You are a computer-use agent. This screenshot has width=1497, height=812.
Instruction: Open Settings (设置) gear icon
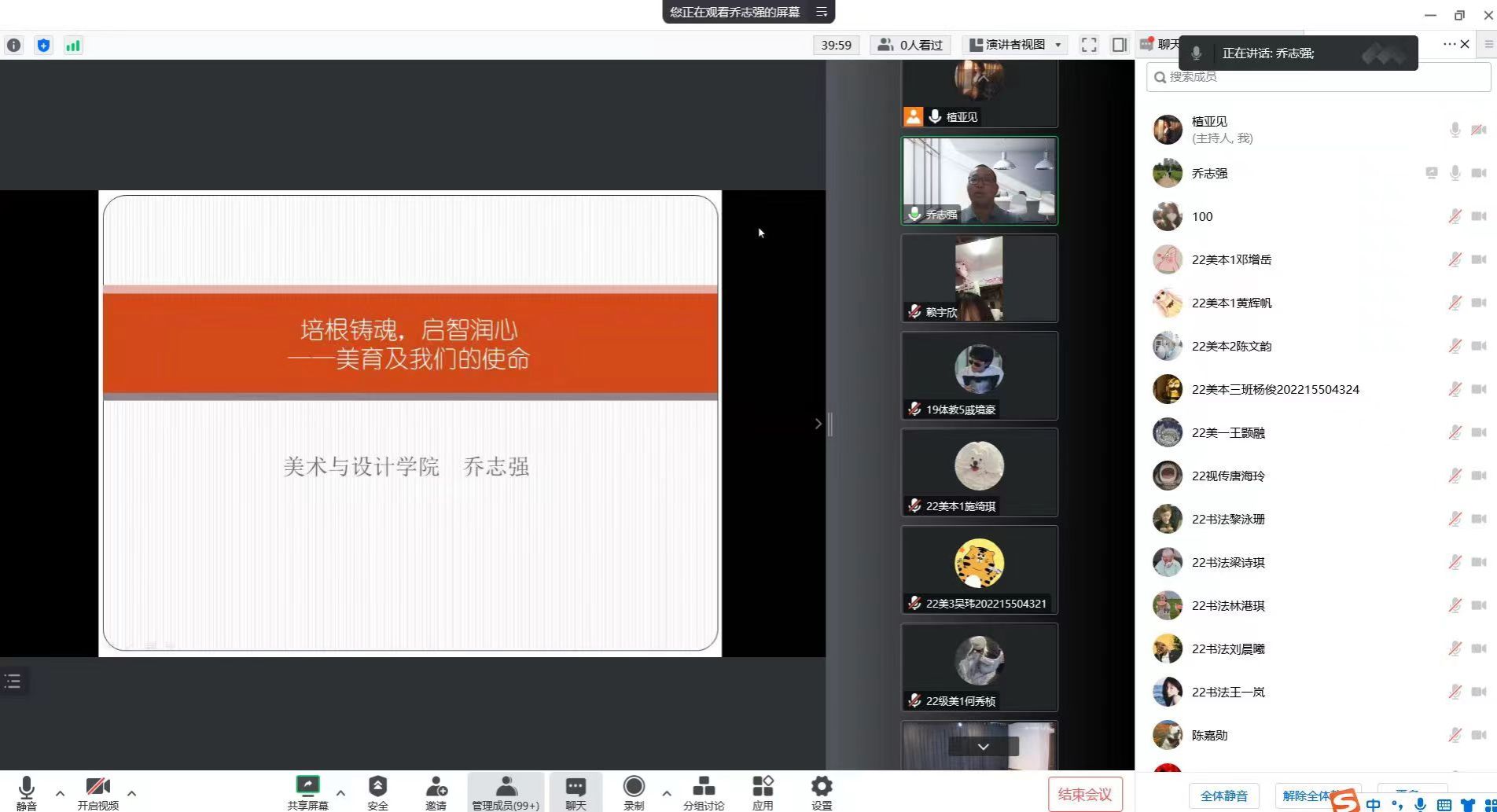pos(822,787)
